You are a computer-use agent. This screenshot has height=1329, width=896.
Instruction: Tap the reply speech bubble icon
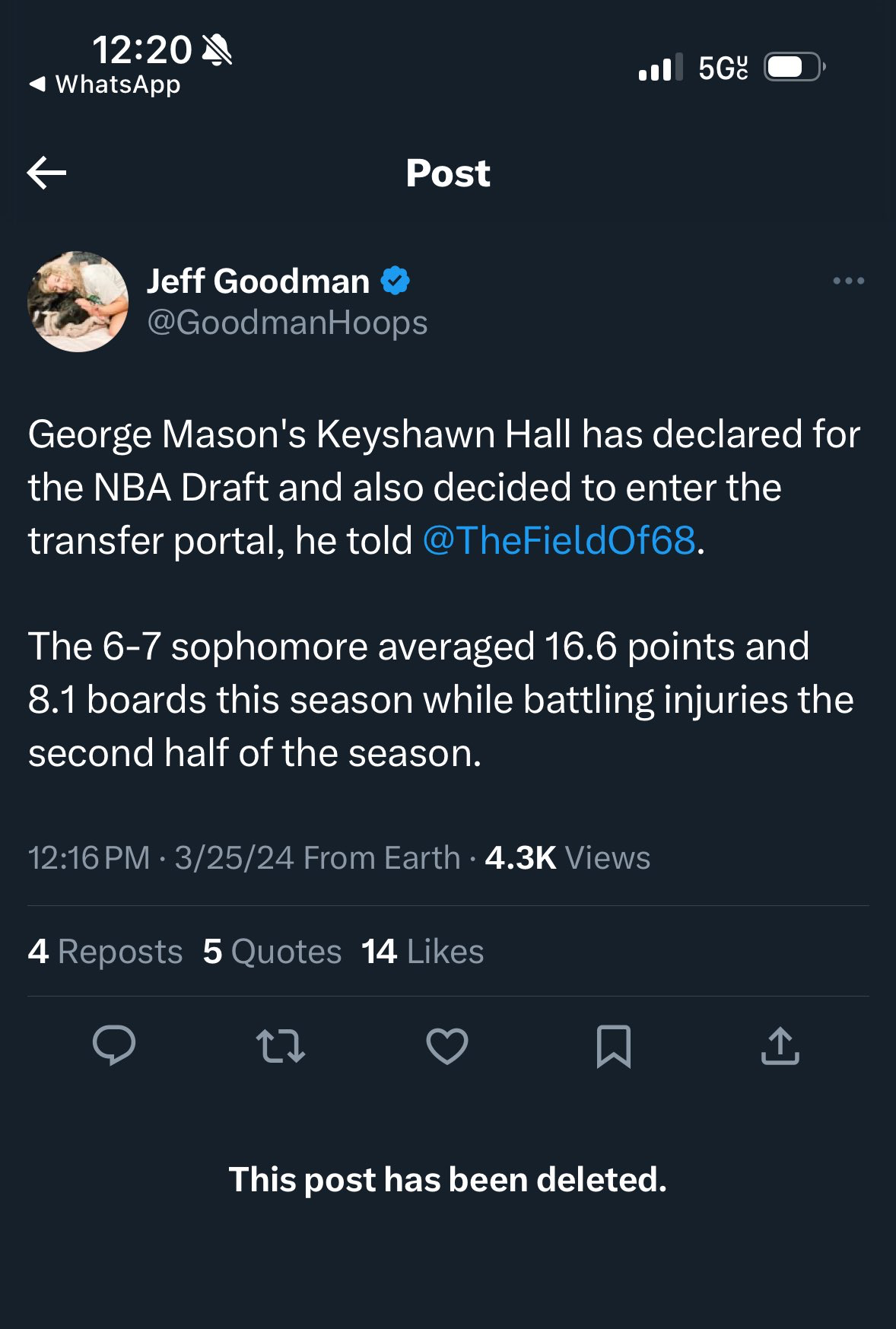tap(114, 1045)
